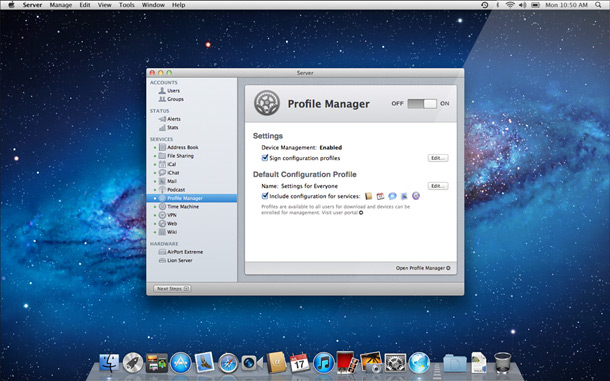Screen dimensions: 610x381
Task: Toggle Include configuration for services checkbox
Action: (265, 196)
